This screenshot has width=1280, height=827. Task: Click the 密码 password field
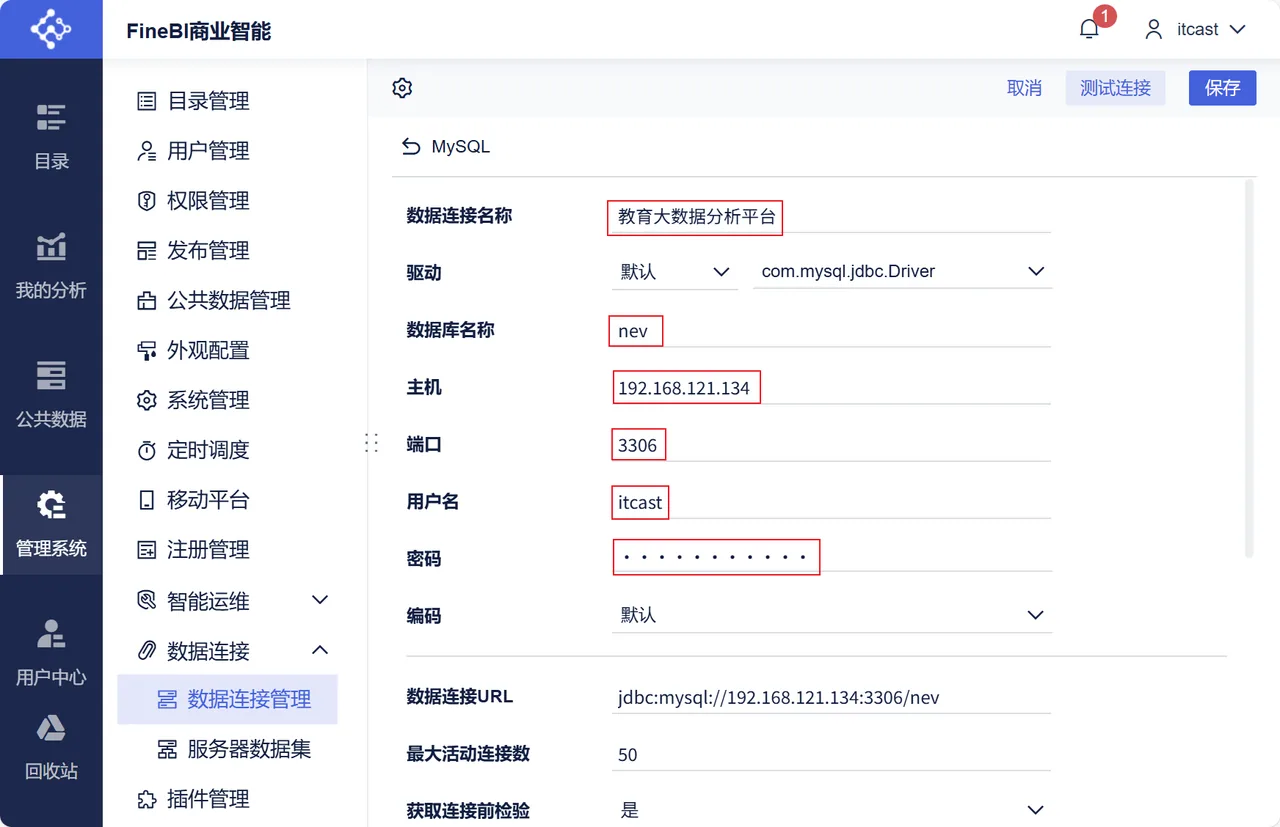coord(831,557)
